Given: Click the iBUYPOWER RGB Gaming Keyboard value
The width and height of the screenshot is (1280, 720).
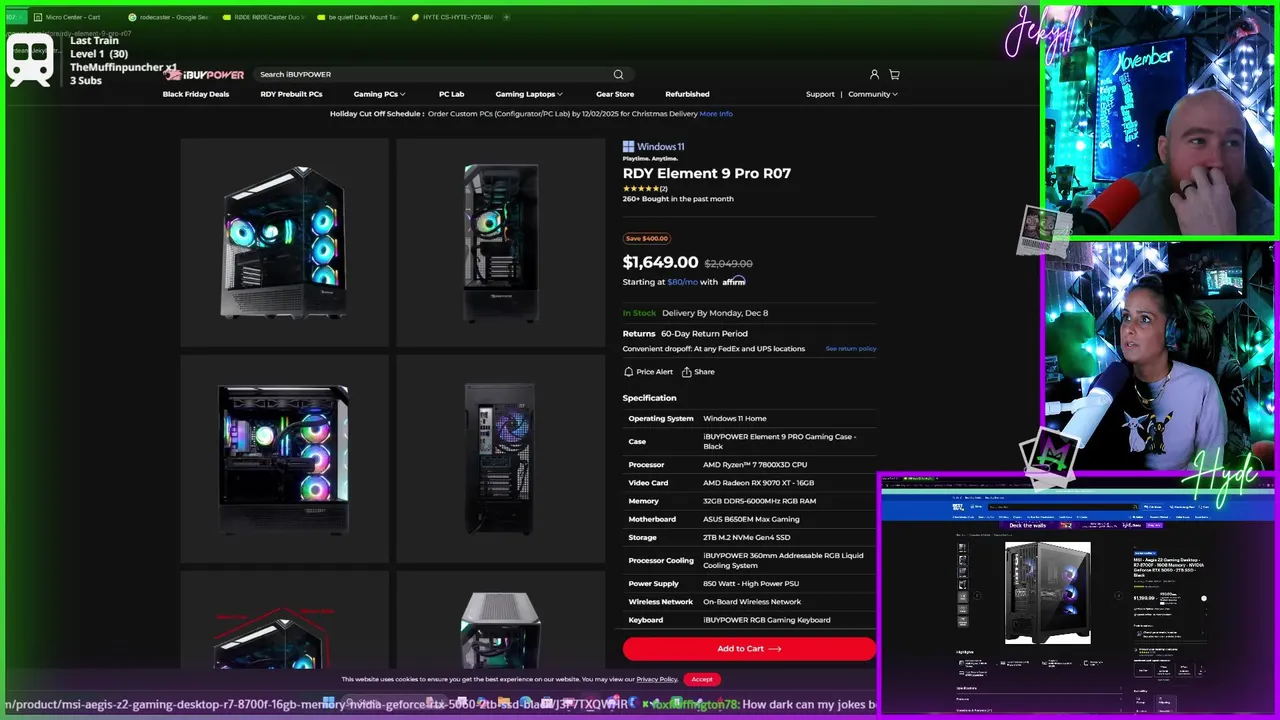Looking at the screenshot, I should point(767,620).
